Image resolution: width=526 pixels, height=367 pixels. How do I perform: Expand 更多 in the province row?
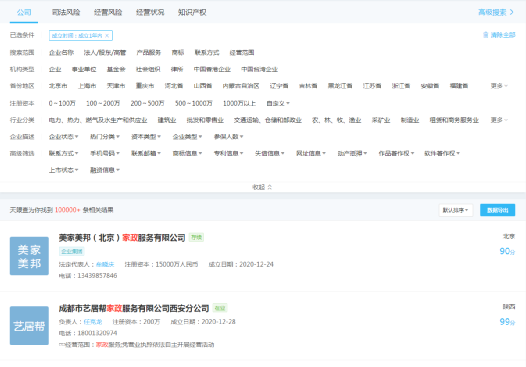(x=499, y=86)
